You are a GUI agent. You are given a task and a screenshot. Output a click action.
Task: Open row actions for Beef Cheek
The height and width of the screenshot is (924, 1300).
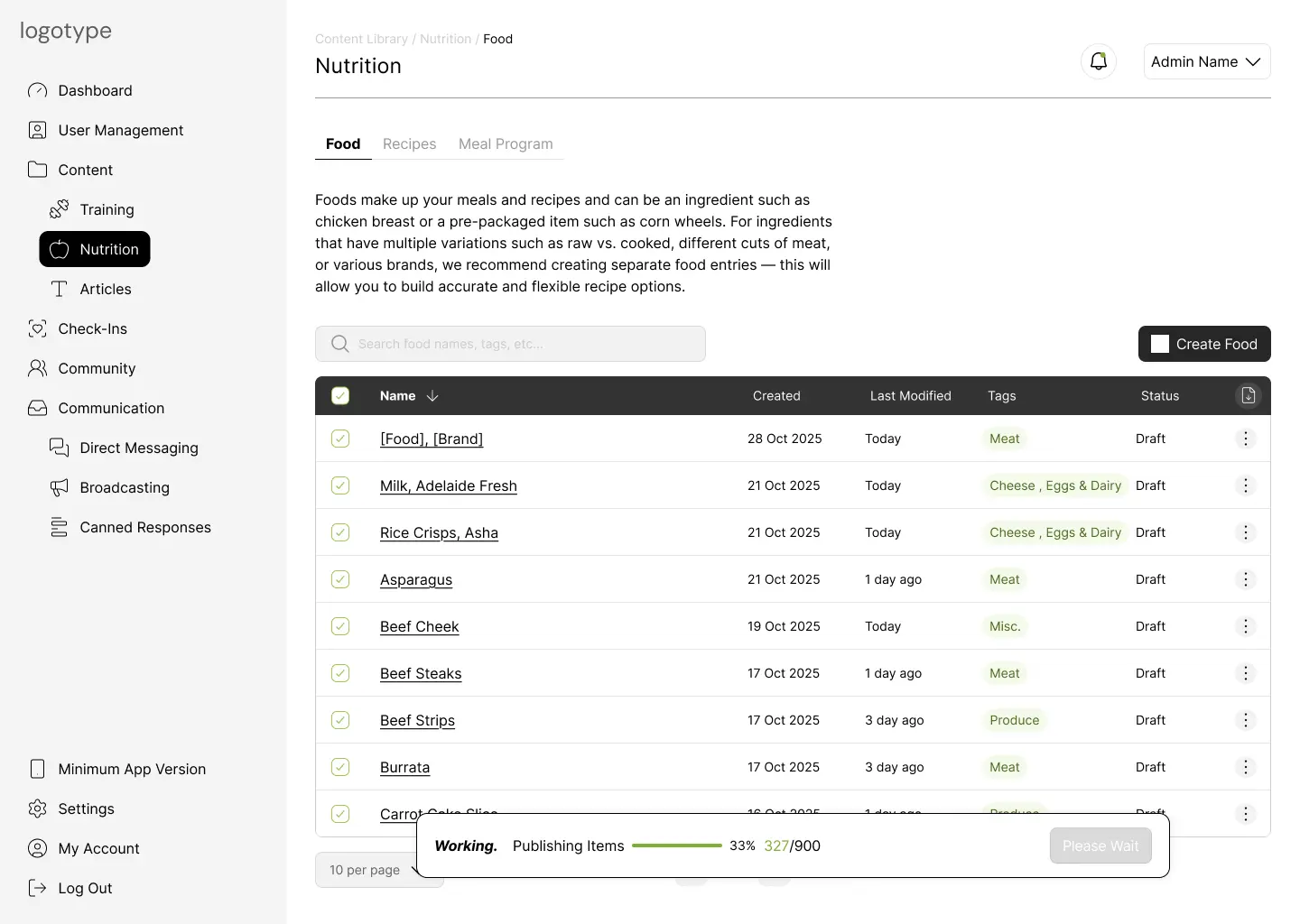pyautogui.click(x=1246, y=626)
